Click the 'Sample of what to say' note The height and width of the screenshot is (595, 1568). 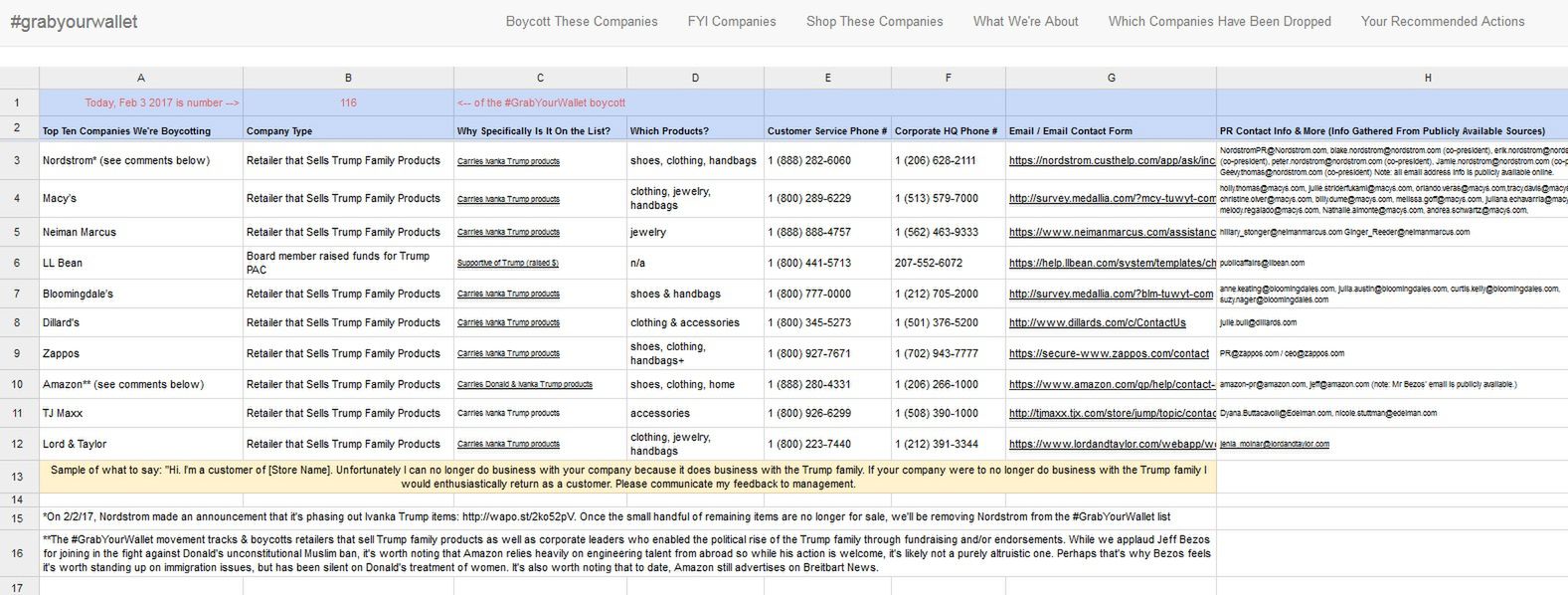click(x=627, y=477)
